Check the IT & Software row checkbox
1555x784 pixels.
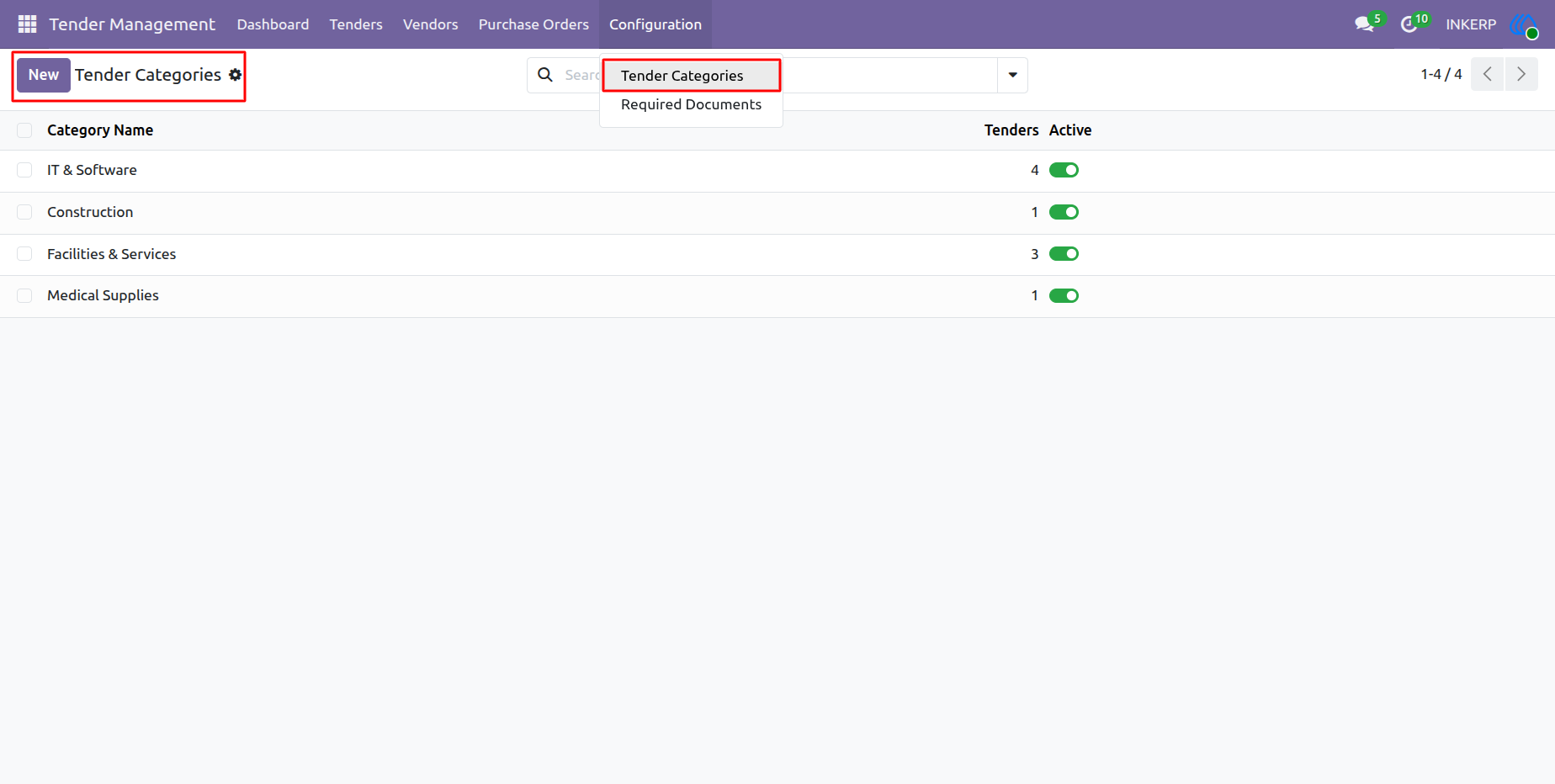[24, 170]
